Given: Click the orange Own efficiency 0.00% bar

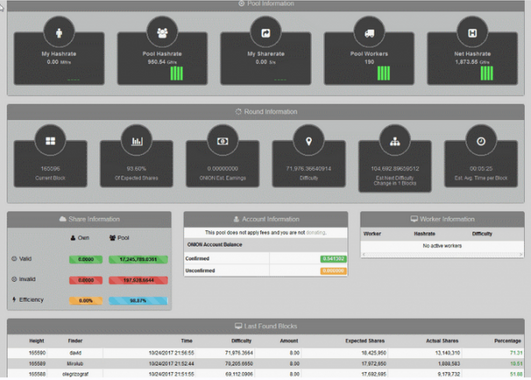Looking at the screenshot, I should click(86, 300).
